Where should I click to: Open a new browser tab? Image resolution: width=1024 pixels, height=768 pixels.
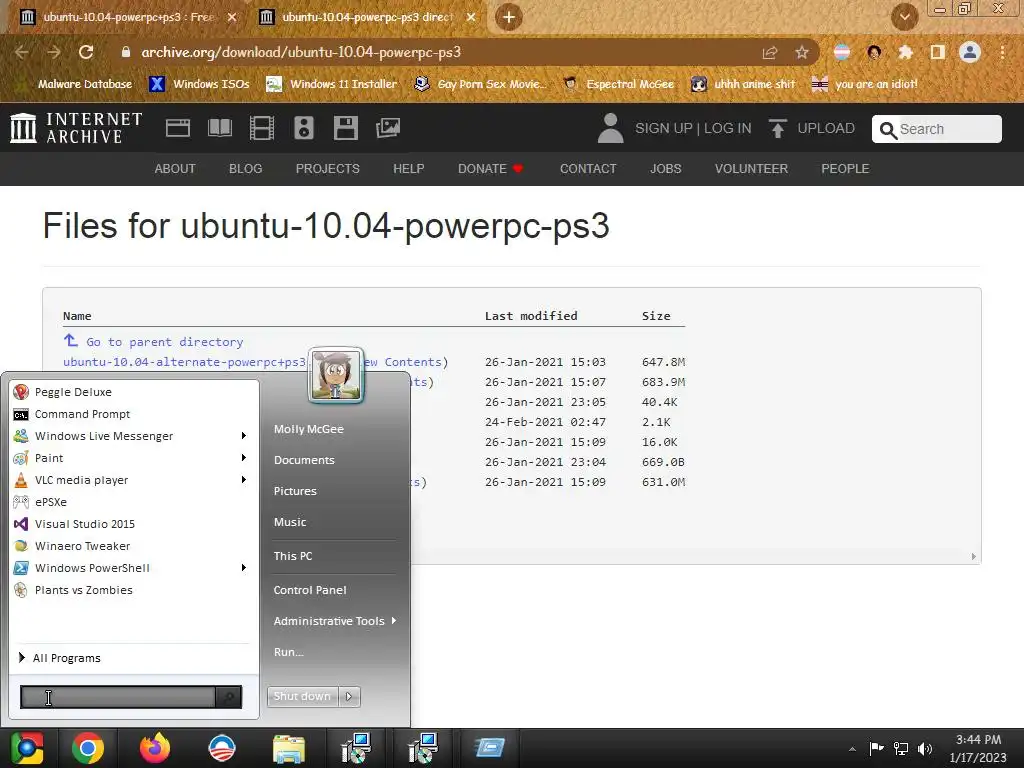point(509,17)
